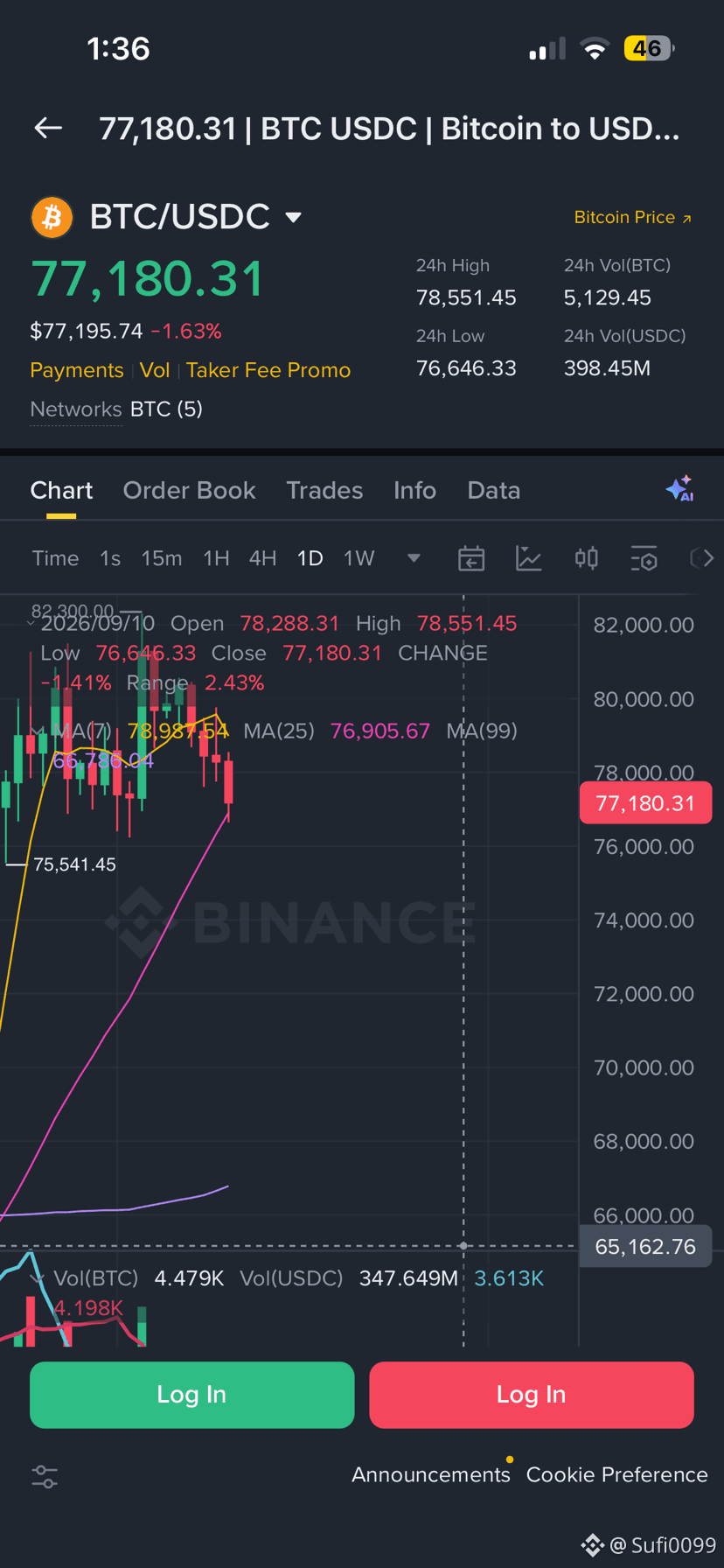Tap the green Log In button
Screen dimensions: 724x1568
[x=192, y=1395]
